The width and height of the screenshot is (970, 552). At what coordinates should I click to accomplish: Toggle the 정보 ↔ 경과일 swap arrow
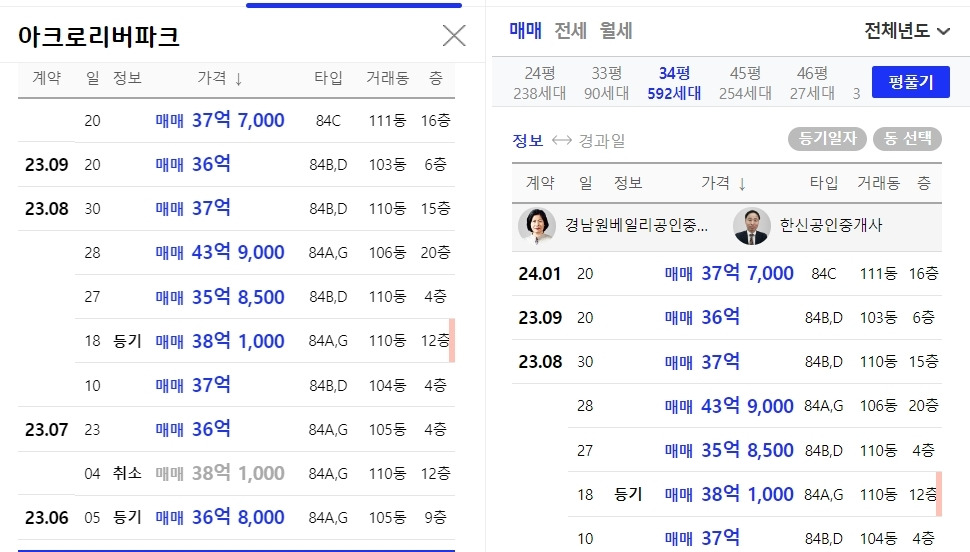click(561, 140)
